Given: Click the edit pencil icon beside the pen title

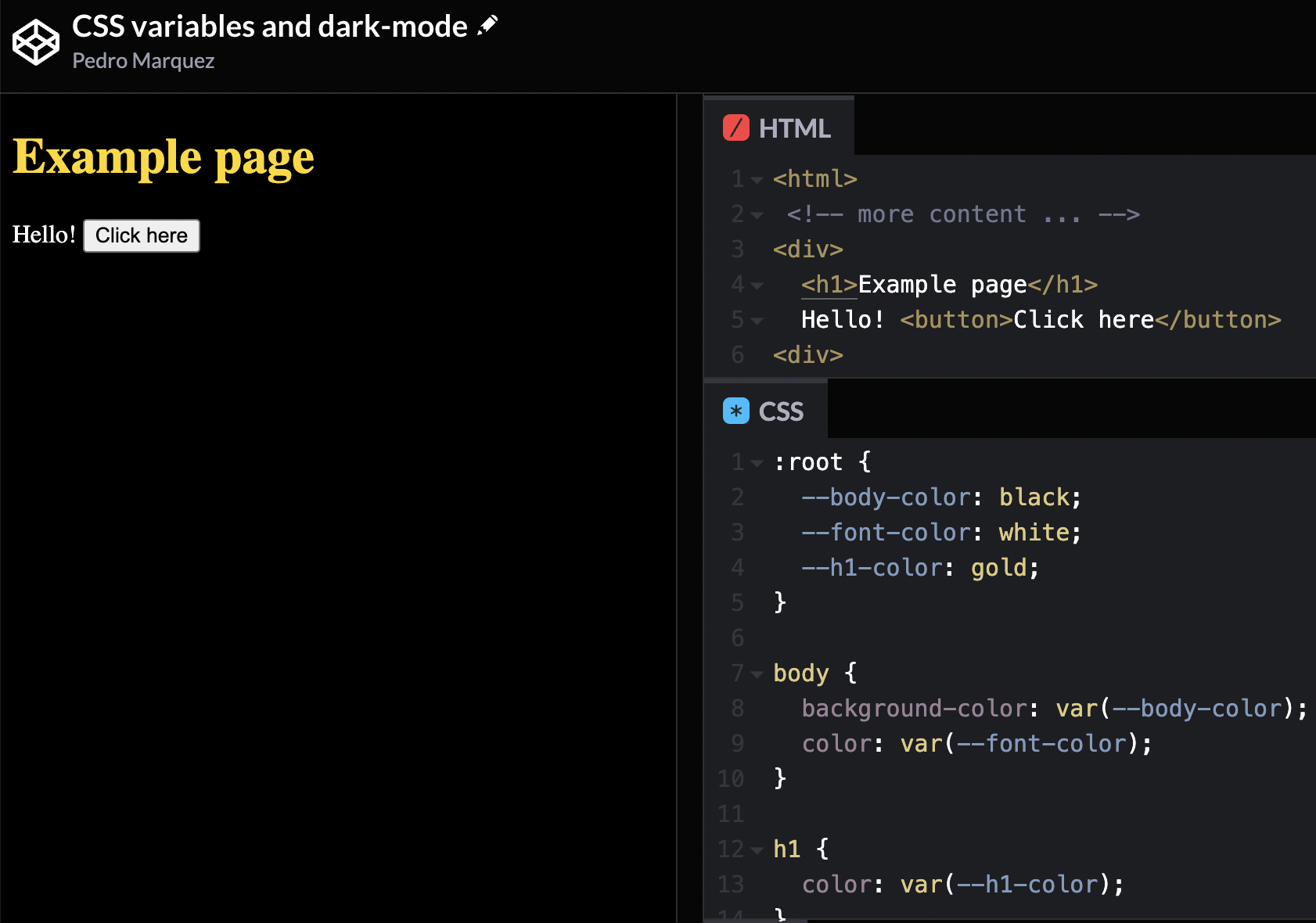Looking at the screenshot, I should click(487, 23).
